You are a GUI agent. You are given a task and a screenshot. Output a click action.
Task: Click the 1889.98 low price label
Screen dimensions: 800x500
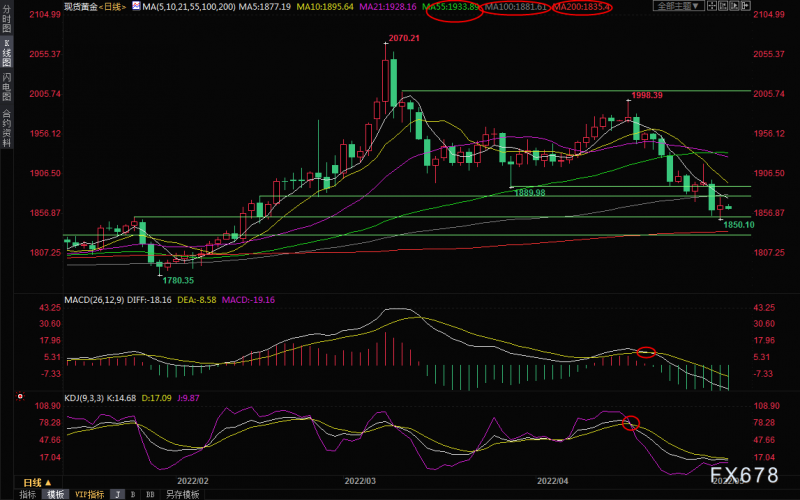[x=530, y=192]
